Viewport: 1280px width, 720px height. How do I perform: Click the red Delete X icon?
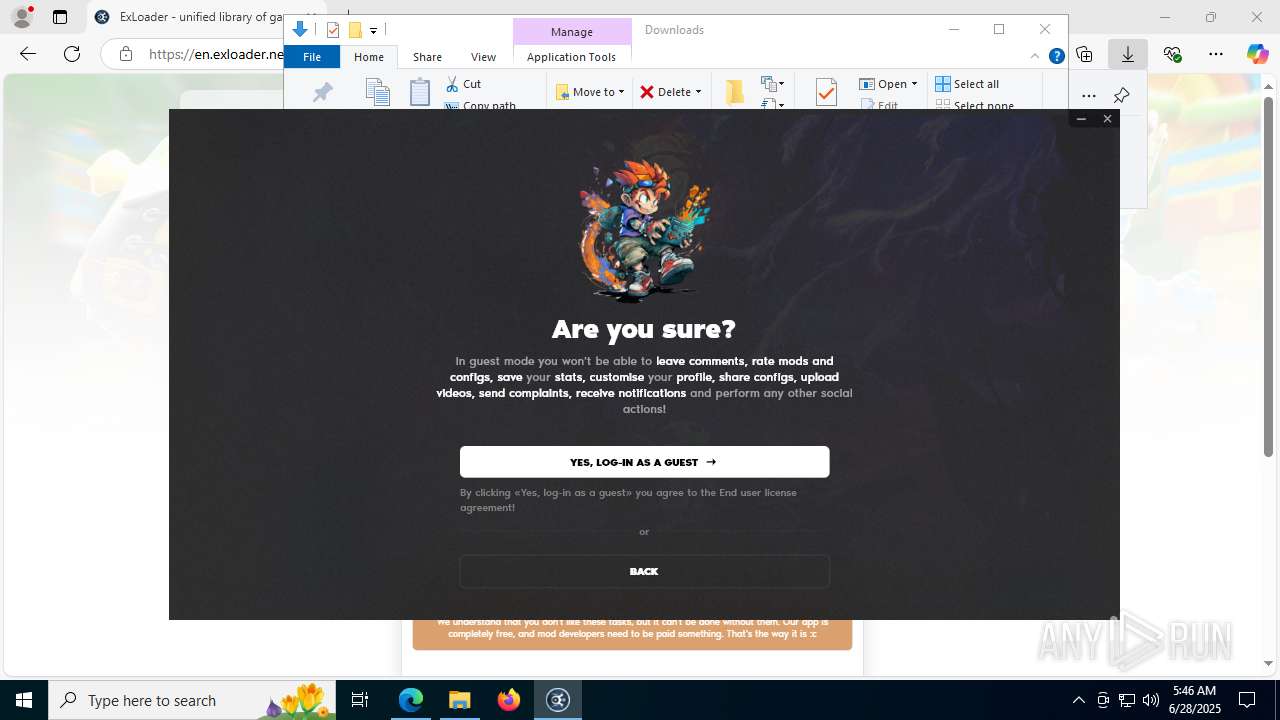point(647,92)
